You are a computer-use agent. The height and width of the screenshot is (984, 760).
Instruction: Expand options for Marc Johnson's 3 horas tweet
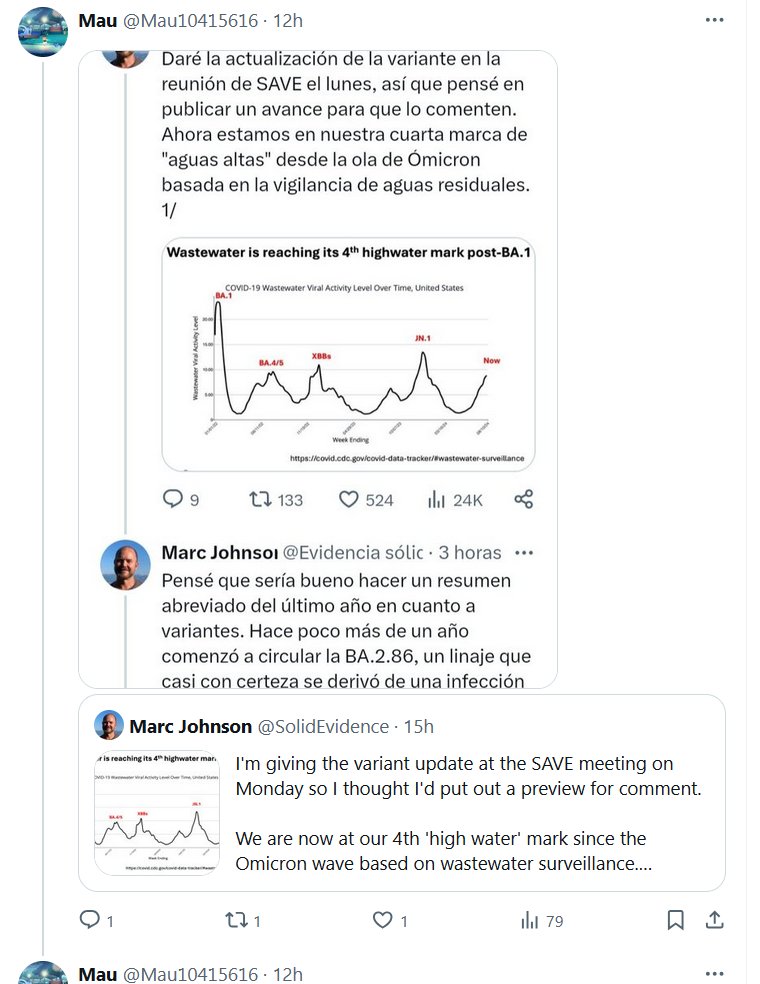(x=523, y=553)
